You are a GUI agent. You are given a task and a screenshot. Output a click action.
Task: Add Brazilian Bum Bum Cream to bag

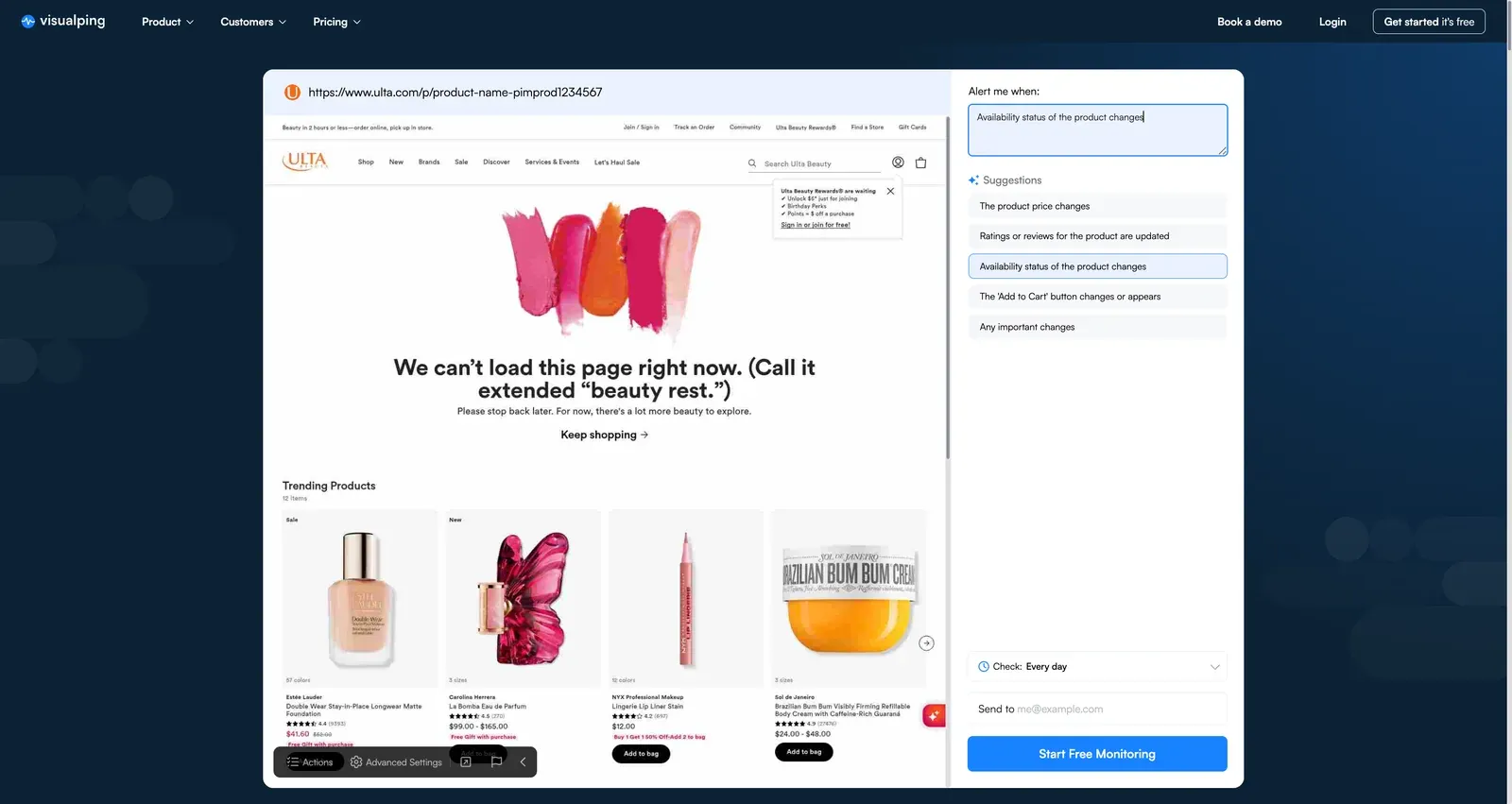[804, 752]
